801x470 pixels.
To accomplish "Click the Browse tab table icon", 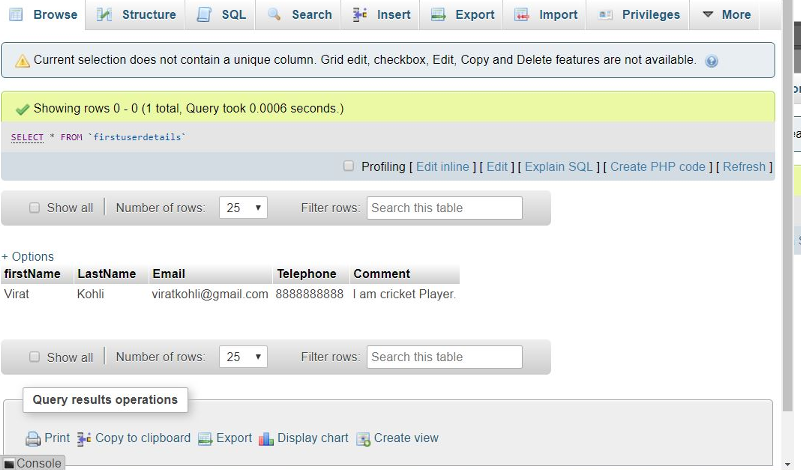I will pyautogui.click(x=16, y=14).
